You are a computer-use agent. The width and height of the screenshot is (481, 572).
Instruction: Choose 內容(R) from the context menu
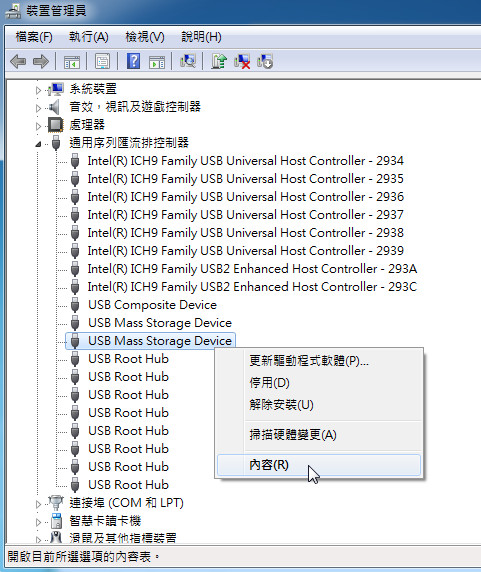point(319,465)
